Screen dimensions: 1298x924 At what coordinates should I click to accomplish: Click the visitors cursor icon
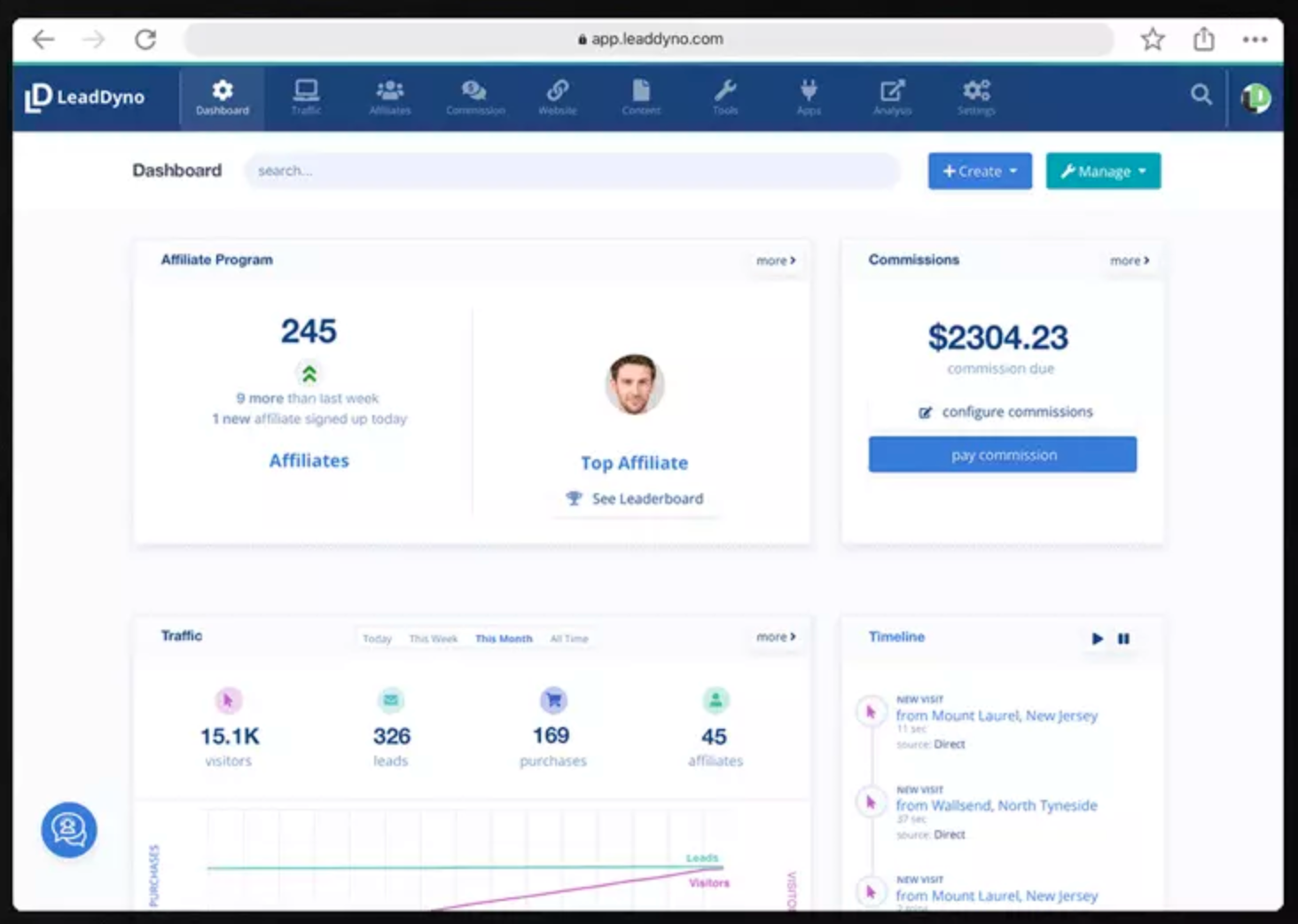click(229, 701)
